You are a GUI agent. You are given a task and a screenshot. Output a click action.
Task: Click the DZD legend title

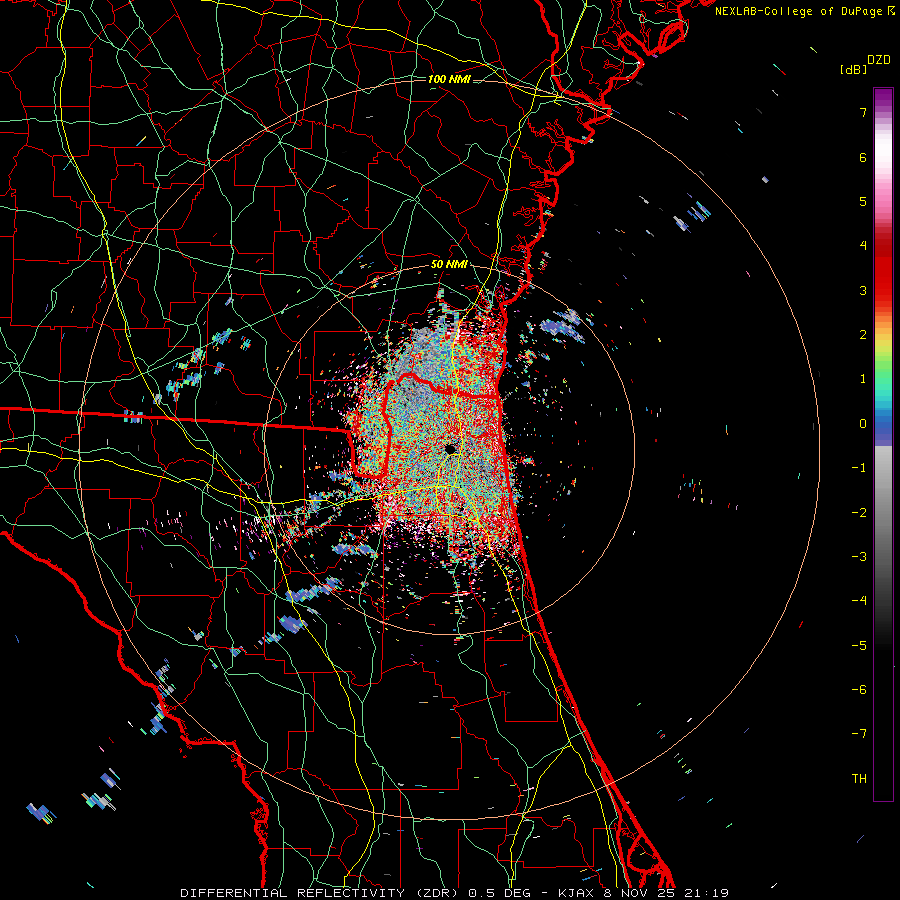pos(879,60)
